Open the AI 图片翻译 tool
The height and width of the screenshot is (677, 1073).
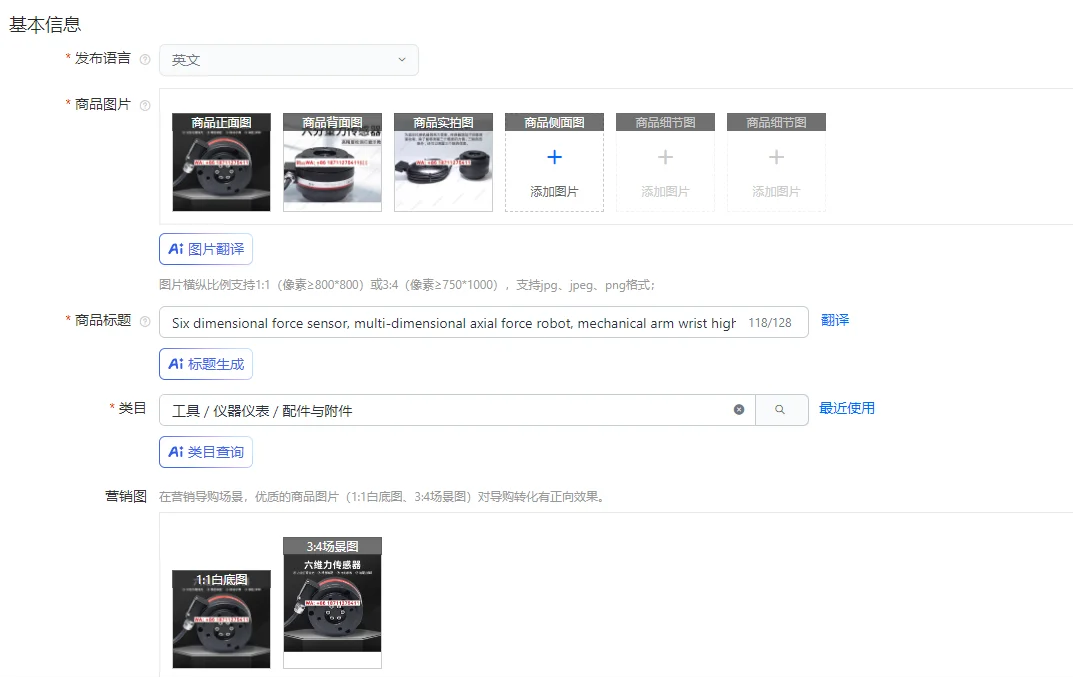point(206,249)
